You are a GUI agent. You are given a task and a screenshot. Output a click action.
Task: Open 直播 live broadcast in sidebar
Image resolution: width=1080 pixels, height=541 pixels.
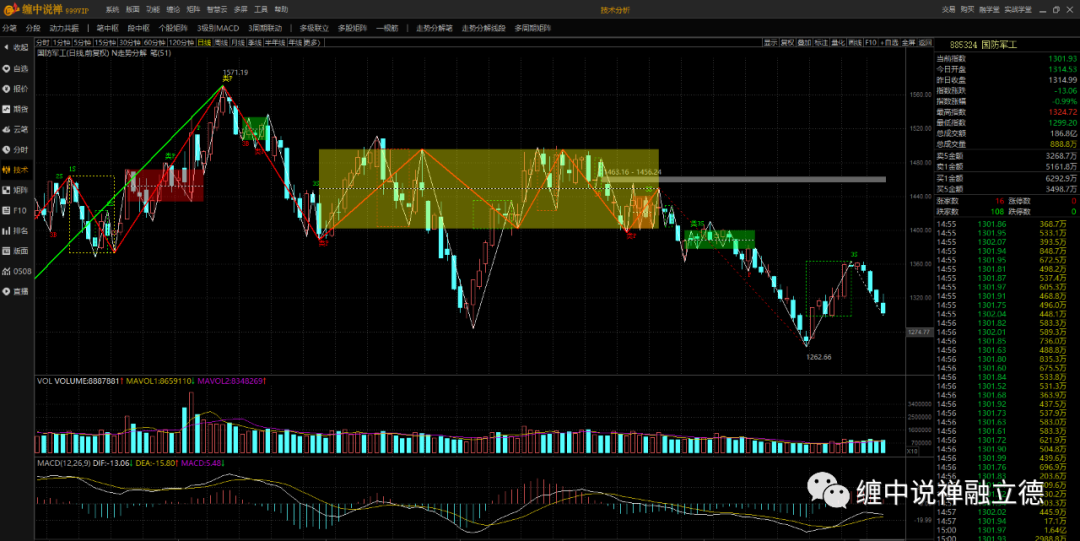click(x=16, y=292)
